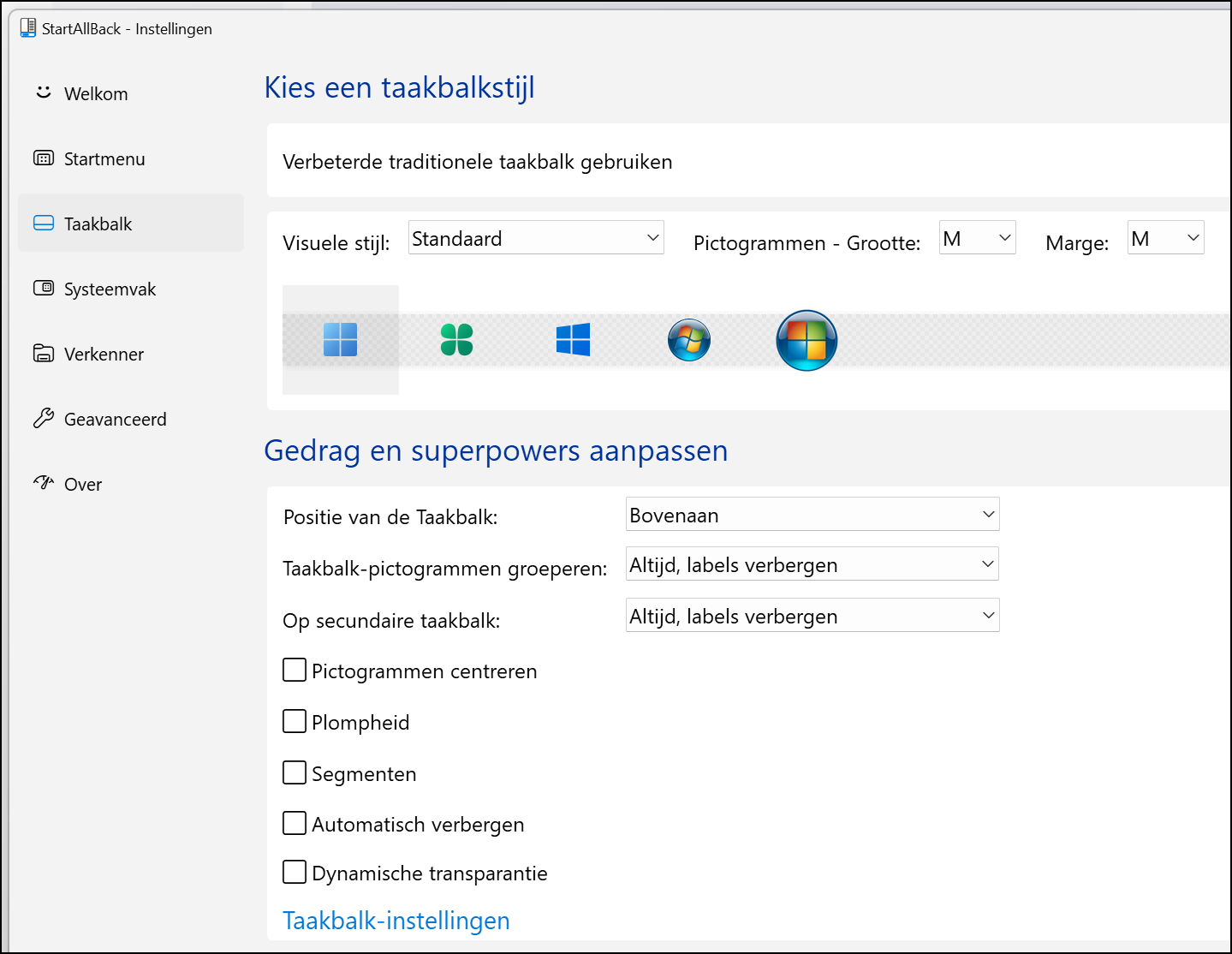Viewport: 1232px width, 954px height.
Task: Click the icon next to Over
Action: tap(44, 483)
